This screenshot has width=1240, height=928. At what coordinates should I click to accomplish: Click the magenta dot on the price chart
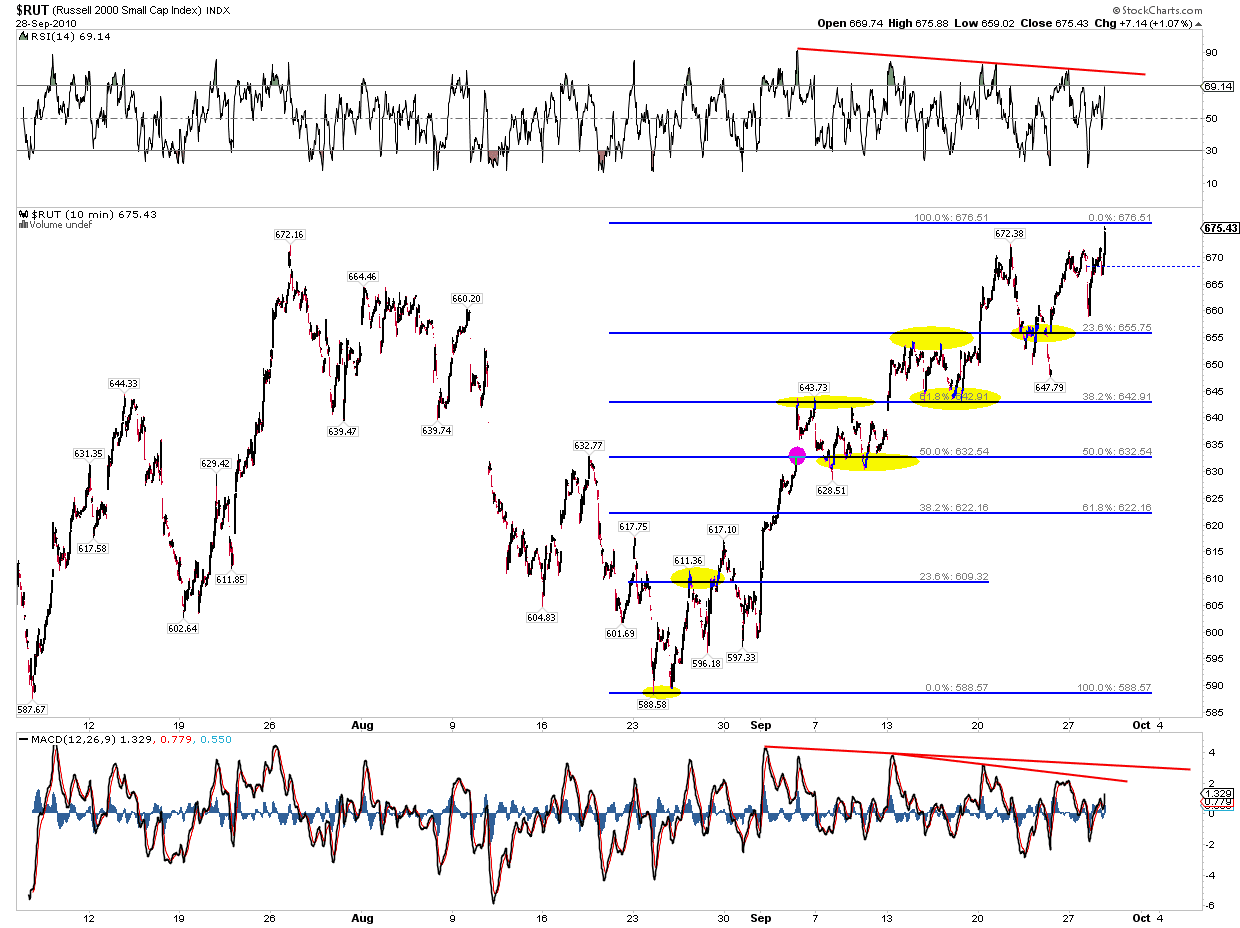797,456
